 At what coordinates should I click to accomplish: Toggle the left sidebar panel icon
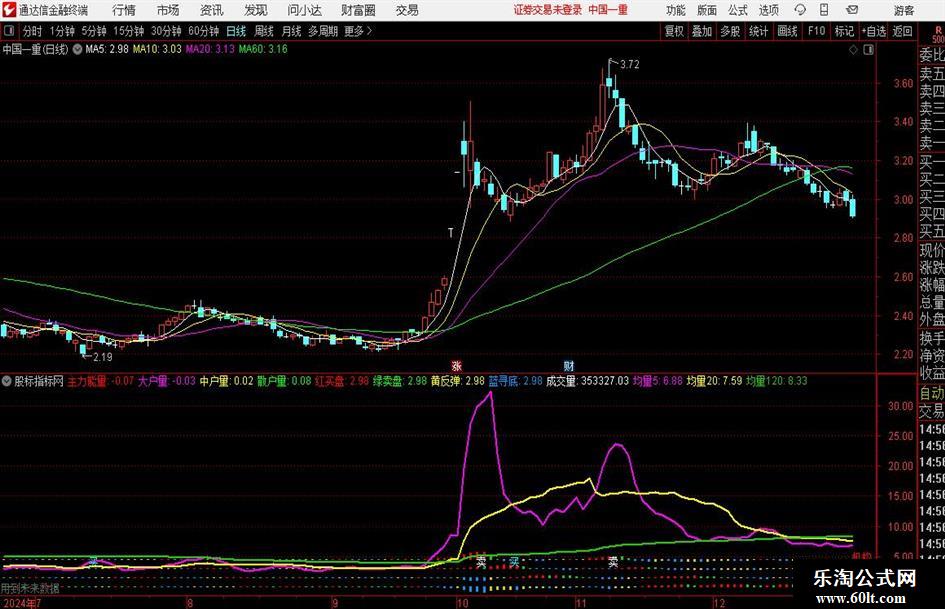click(9, 31)
